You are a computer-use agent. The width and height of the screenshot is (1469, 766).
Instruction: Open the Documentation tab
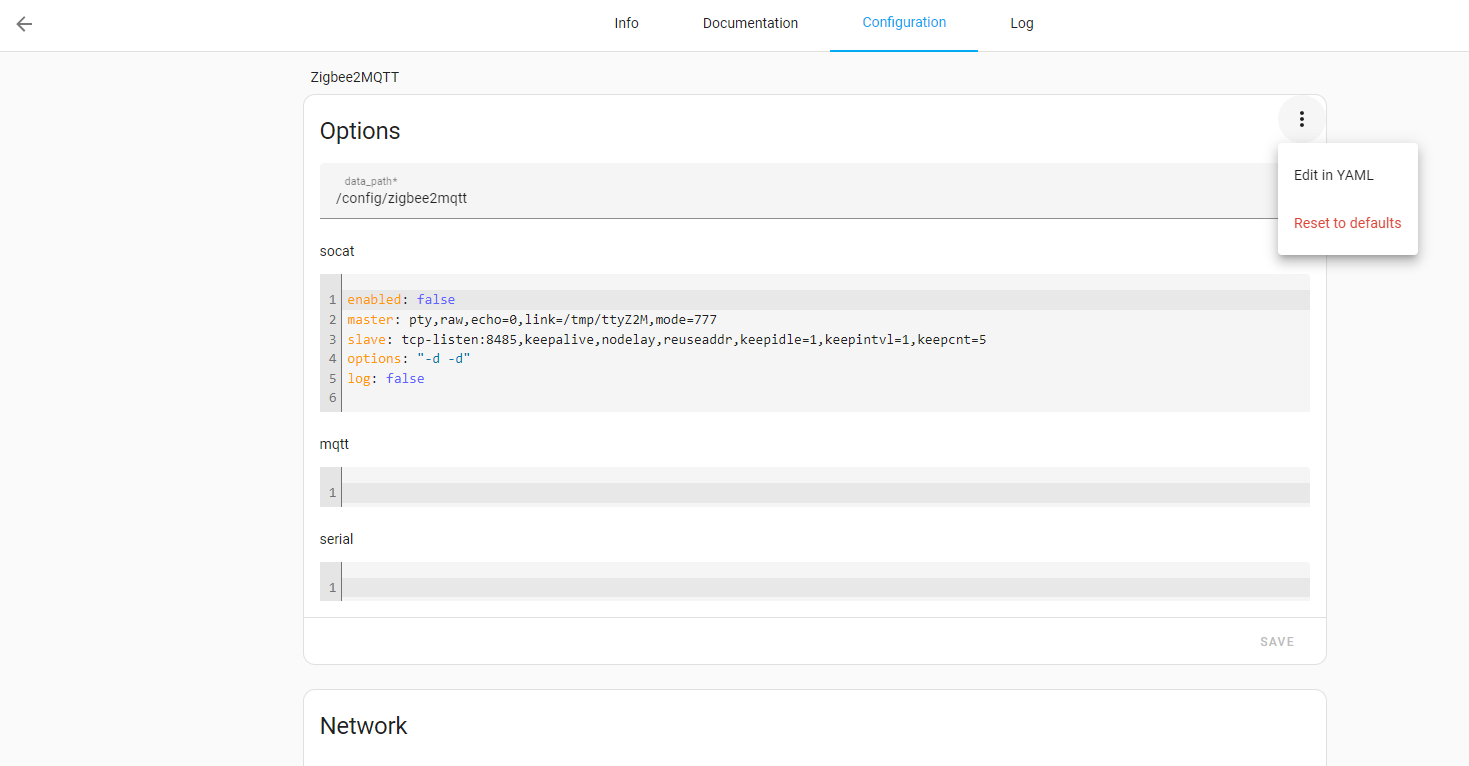click(750, 23)
